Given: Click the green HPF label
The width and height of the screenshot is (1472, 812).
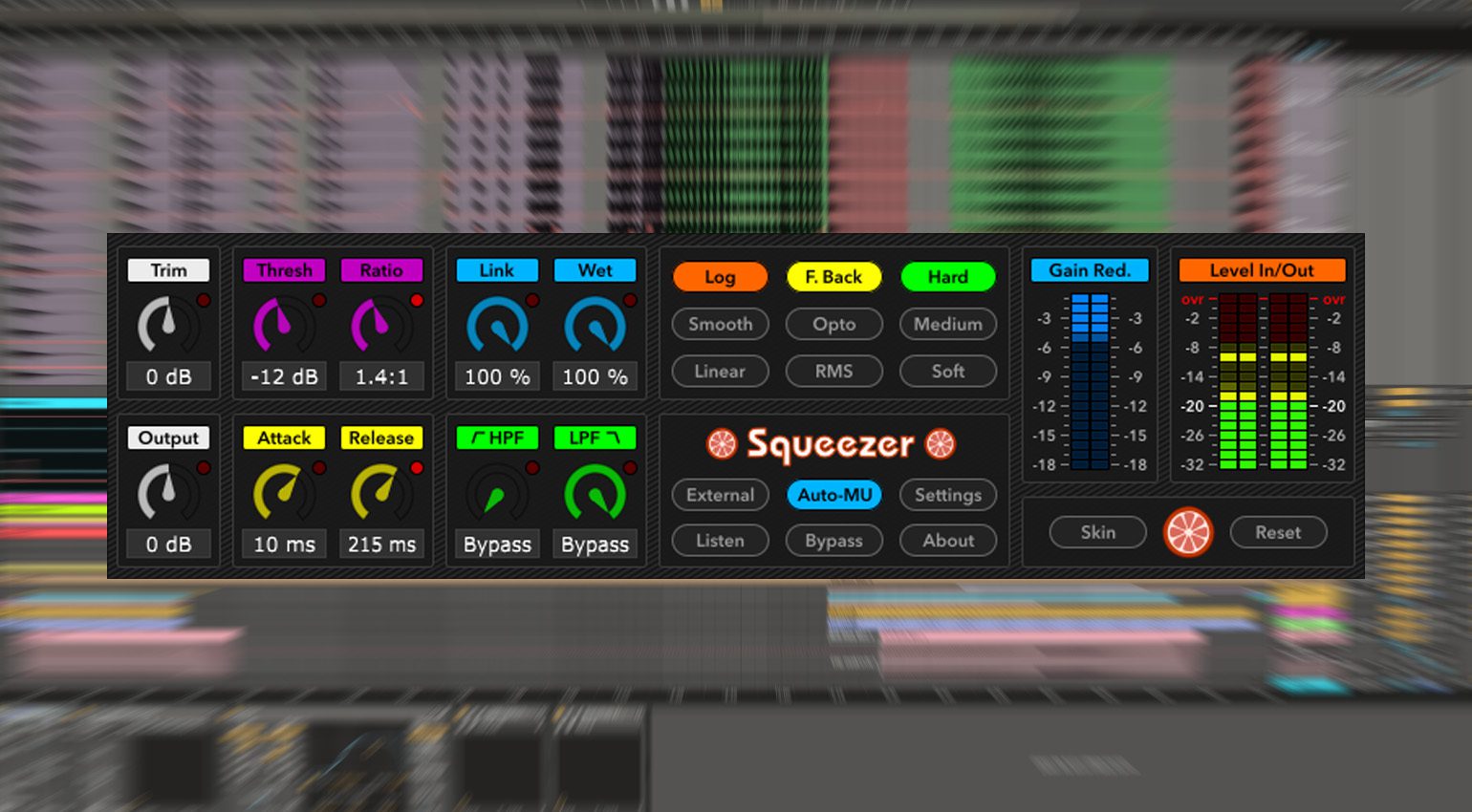Looking at the screenshot, I should tap(497, 438).
